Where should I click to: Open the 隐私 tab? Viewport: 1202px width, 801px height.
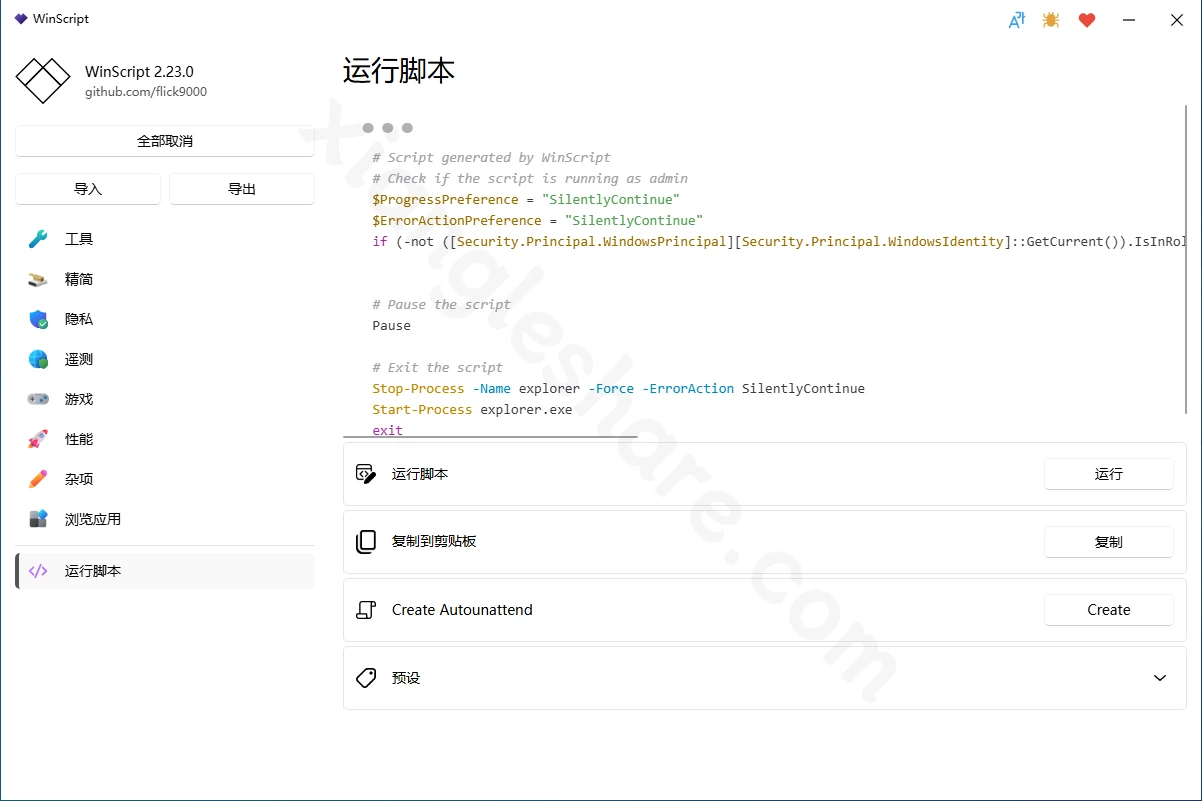coord(165,319)
